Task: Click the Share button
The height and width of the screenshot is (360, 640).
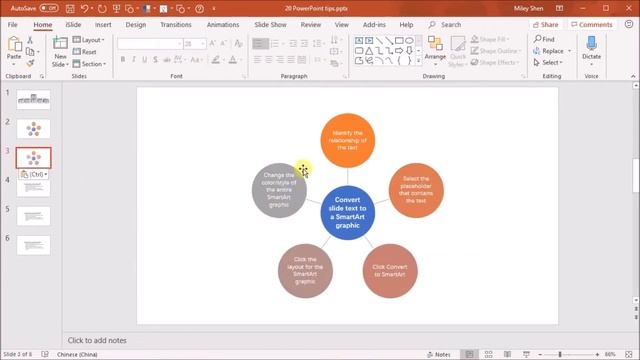Action: [546, 25]
